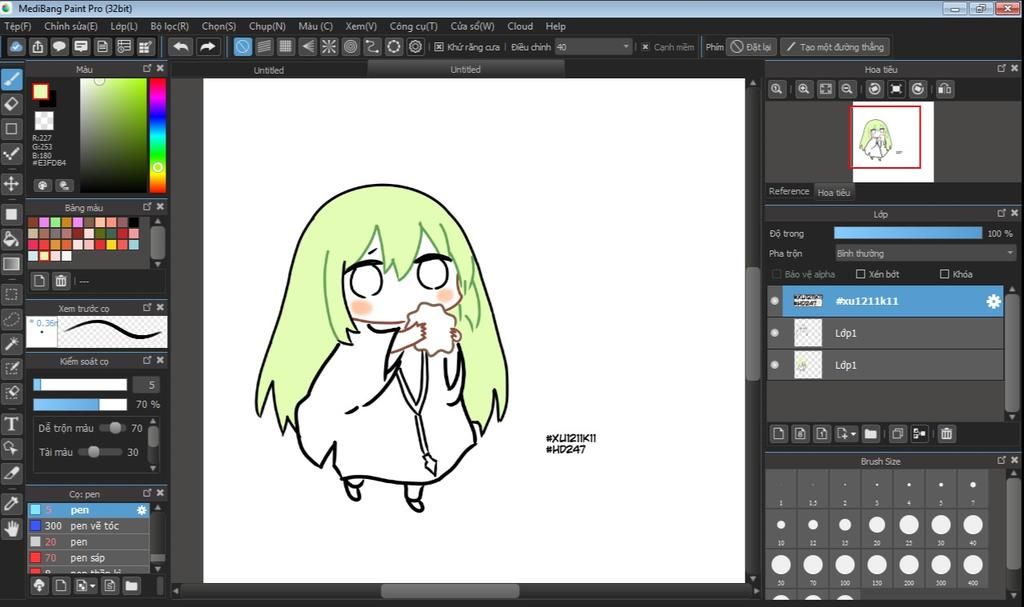The width and height of the screenshot is (1024, 607).
Task: Undock the Kiểm soát cọ panel
Action: click(147, 360)
